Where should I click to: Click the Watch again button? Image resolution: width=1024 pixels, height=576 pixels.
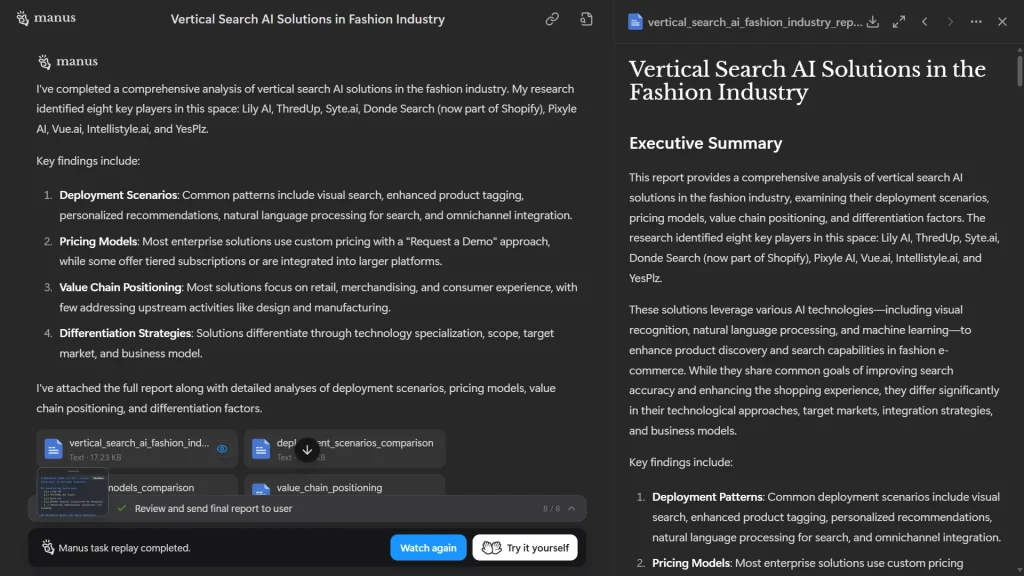[x=428, y=547]
